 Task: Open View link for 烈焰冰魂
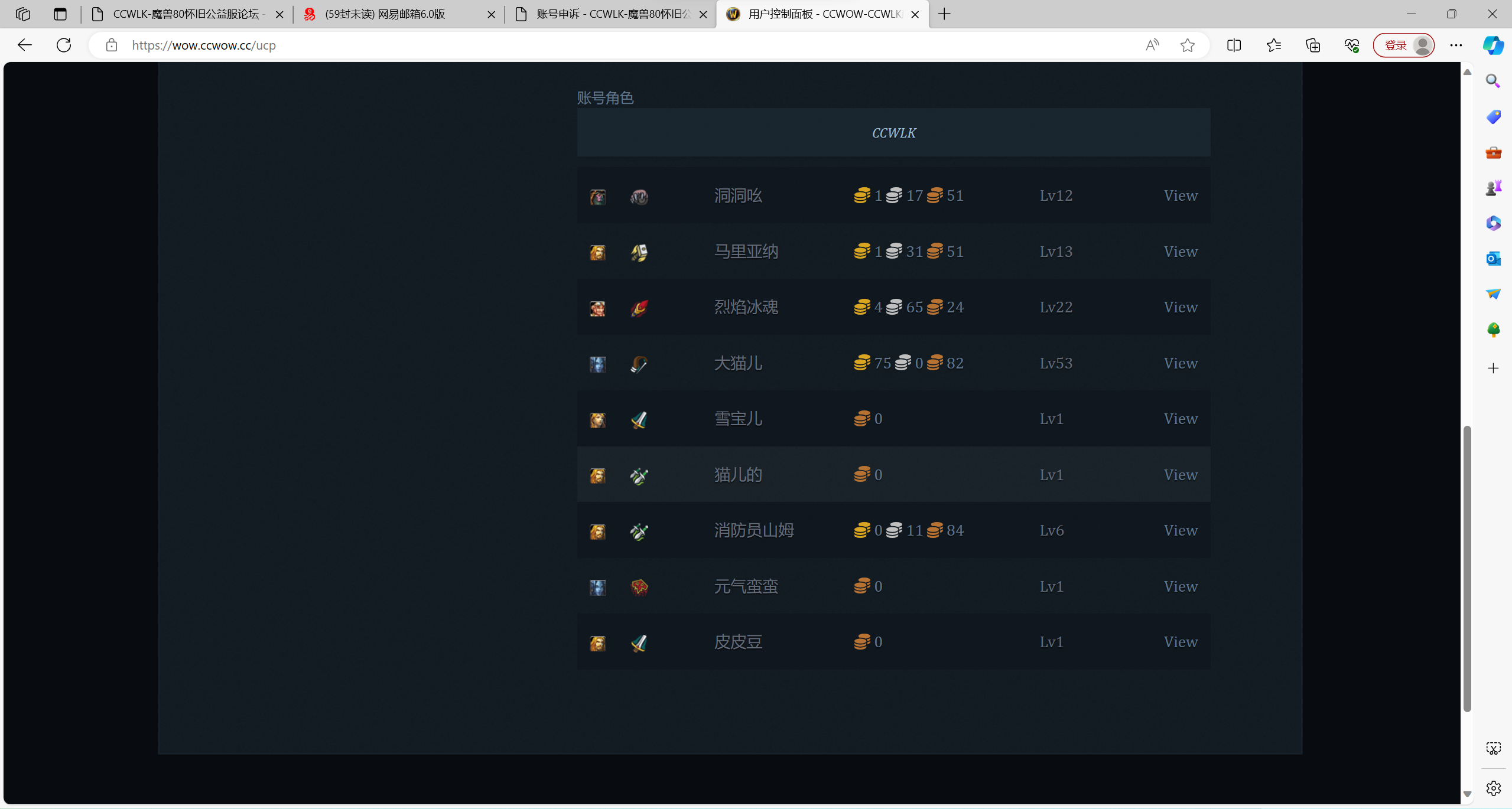point(1180,307)
